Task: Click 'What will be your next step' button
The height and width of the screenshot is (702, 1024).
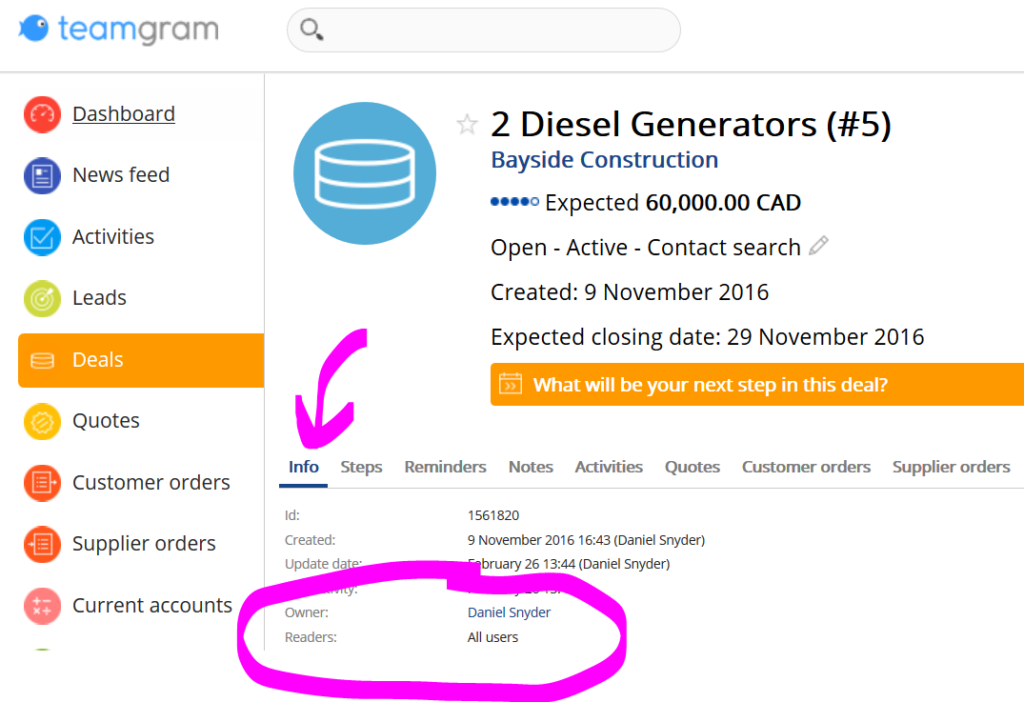Action: coord(758,385)
